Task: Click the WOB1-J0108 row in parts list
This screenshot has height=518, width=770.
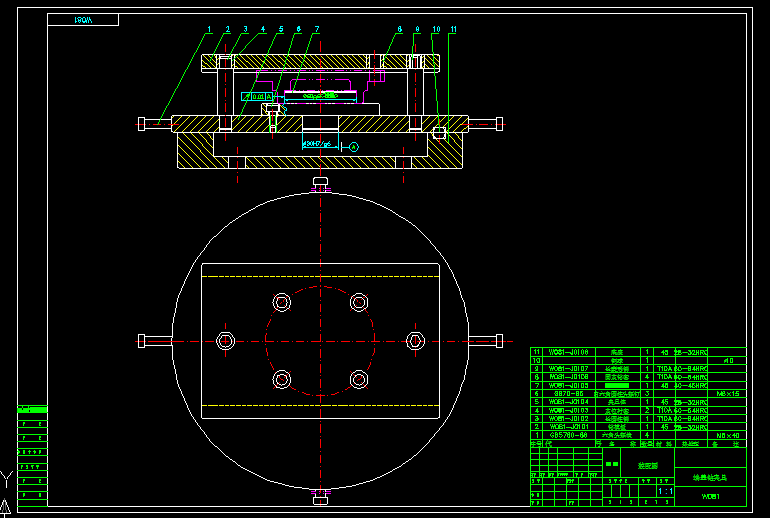Action: click(x=567, y=352)
